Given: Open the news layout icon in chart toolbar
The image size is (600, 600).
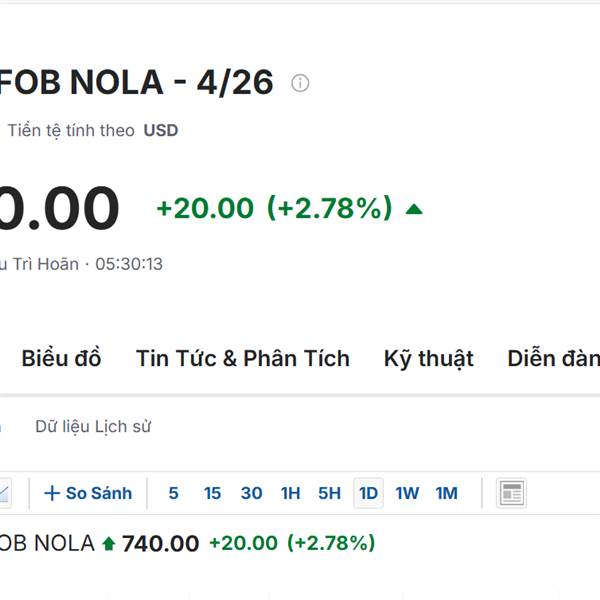Looking at the screenshot, I should tap(512, 493).
